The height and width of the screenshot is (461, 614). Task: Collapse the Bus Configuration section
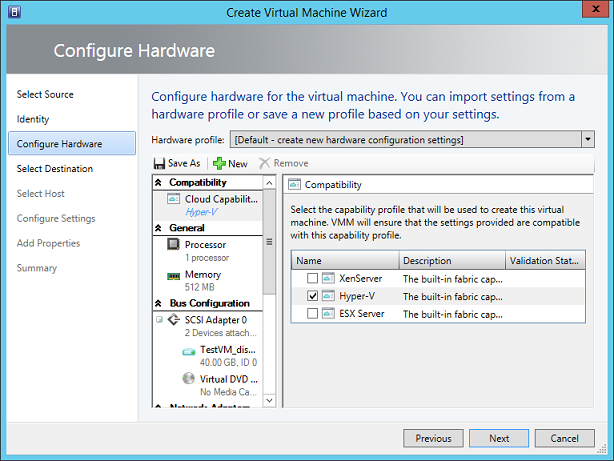tap(157, 303)
